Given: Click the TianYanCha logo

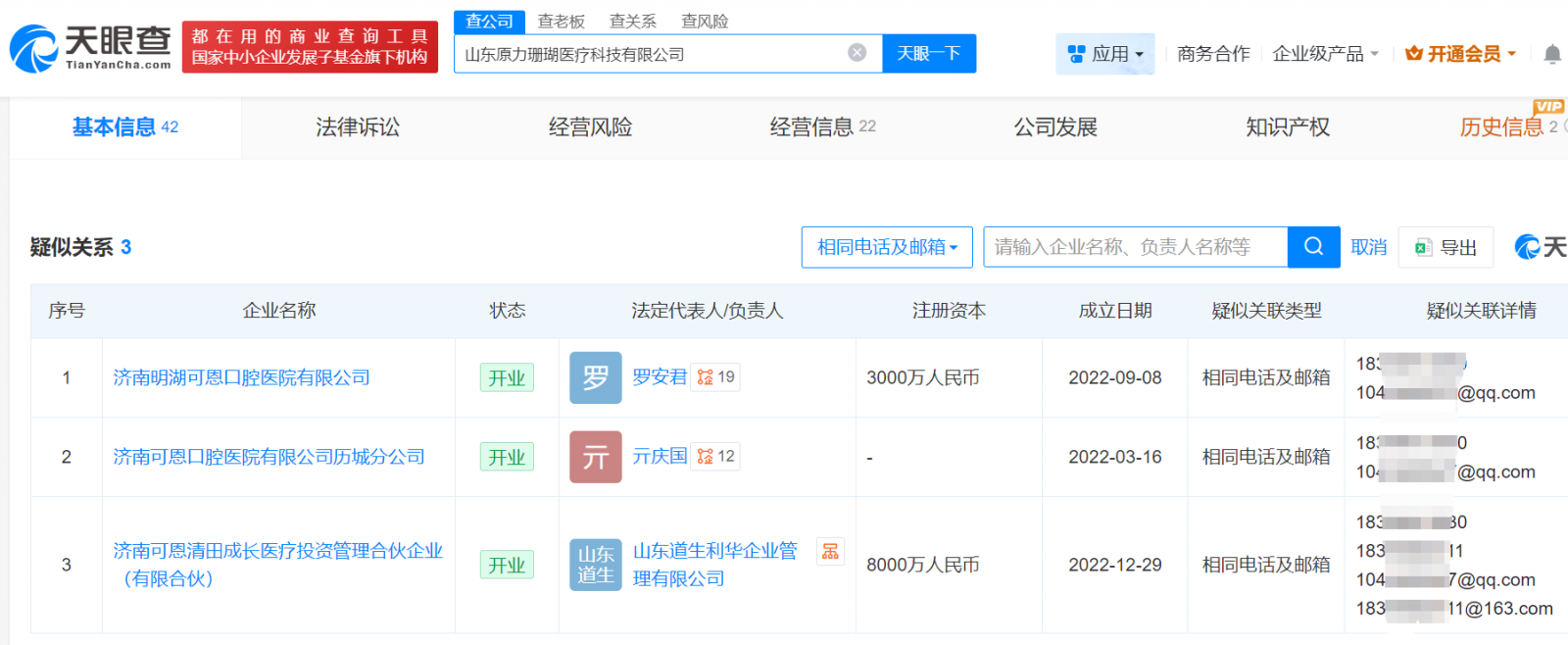Looking at the screenshot, I should (90, 47).
